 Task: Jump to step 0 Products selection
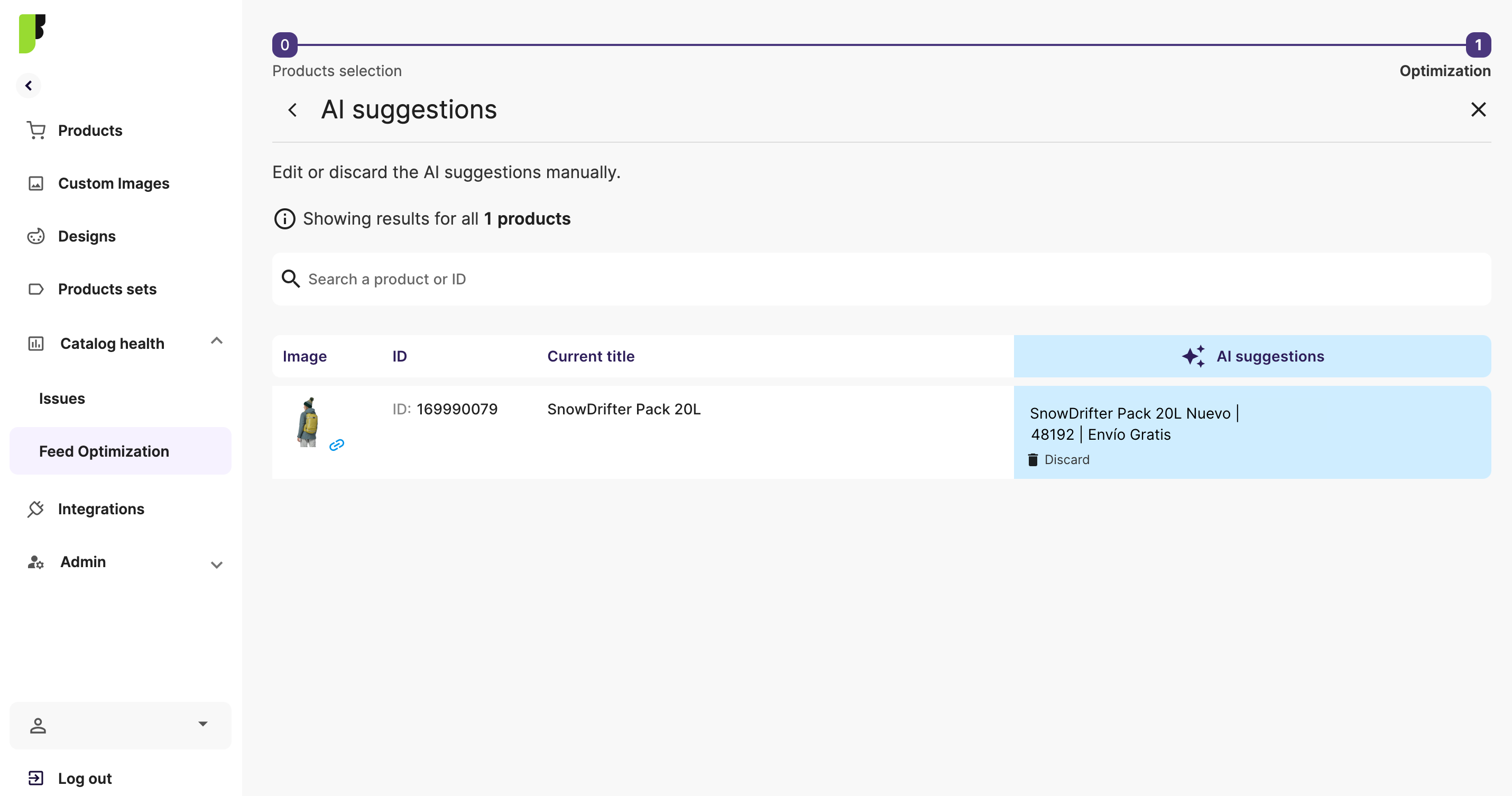284,45
